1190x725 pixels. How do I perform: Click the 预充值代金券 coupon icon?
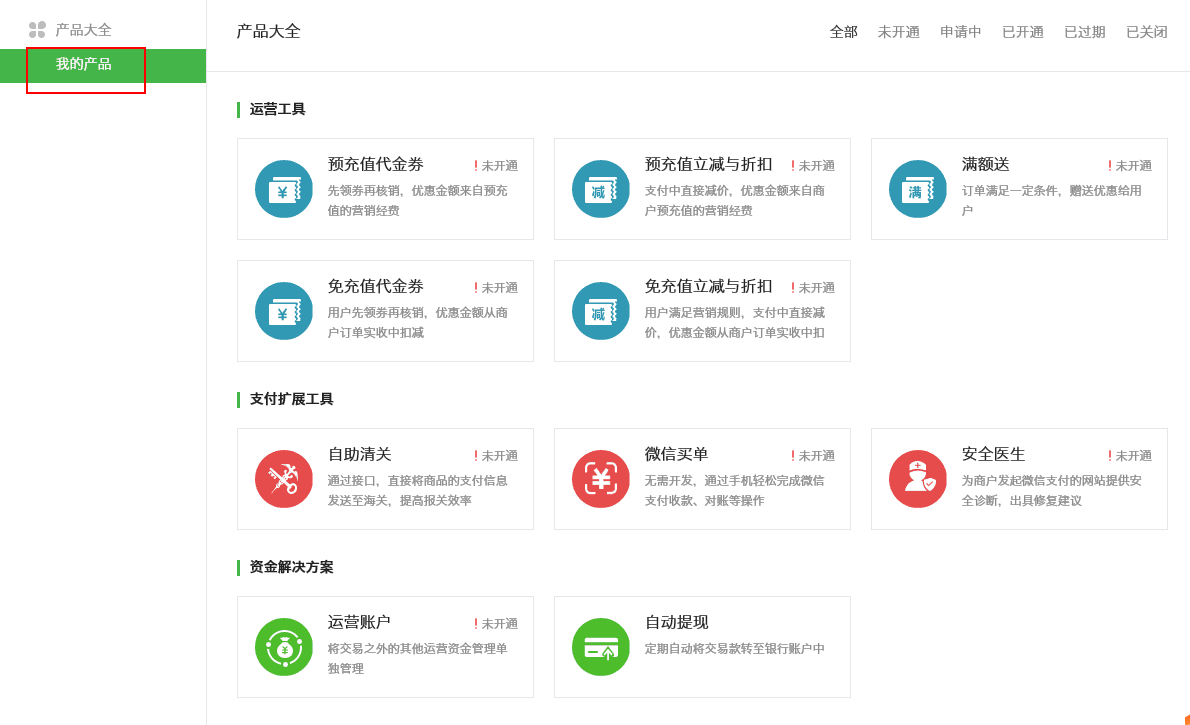pyautogui.click(x=284, y=189)
